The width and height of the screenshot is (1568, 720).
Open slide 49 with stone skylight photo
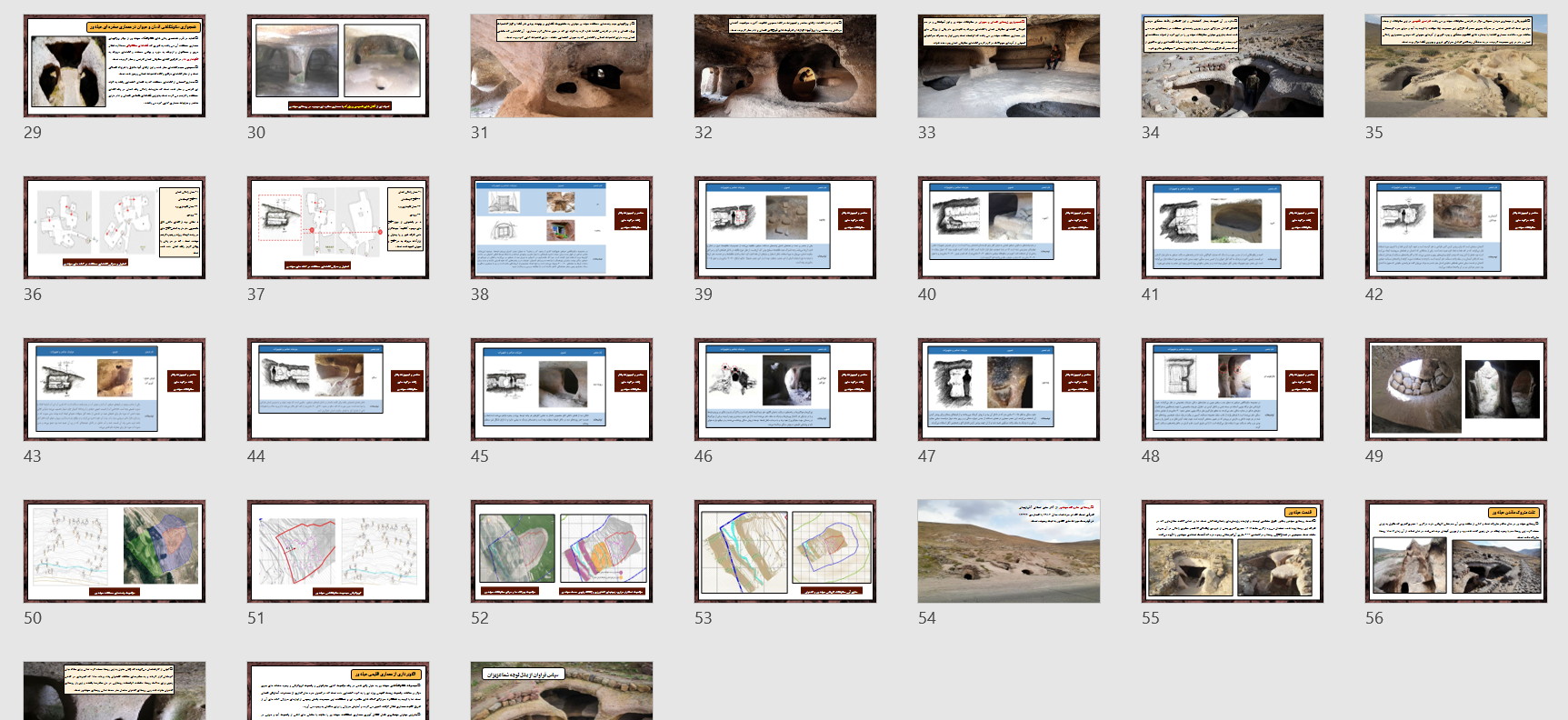(1456, 389)
